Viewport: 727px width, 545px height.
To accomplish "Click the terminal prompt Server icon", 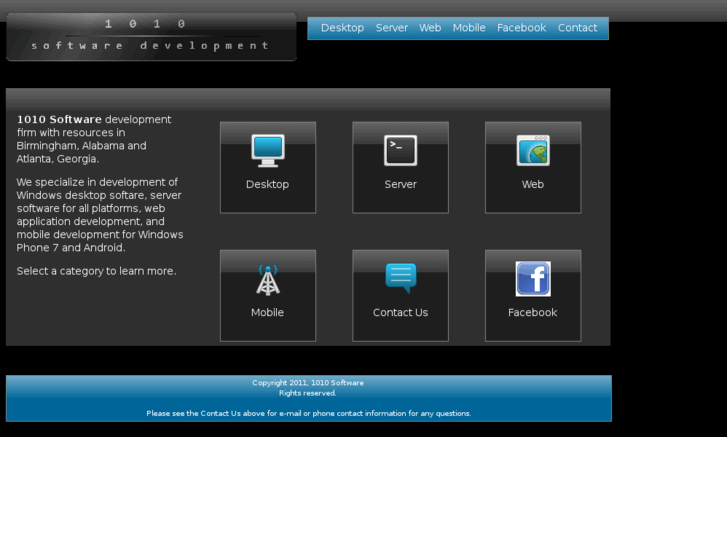I will [x=401, y=150].
